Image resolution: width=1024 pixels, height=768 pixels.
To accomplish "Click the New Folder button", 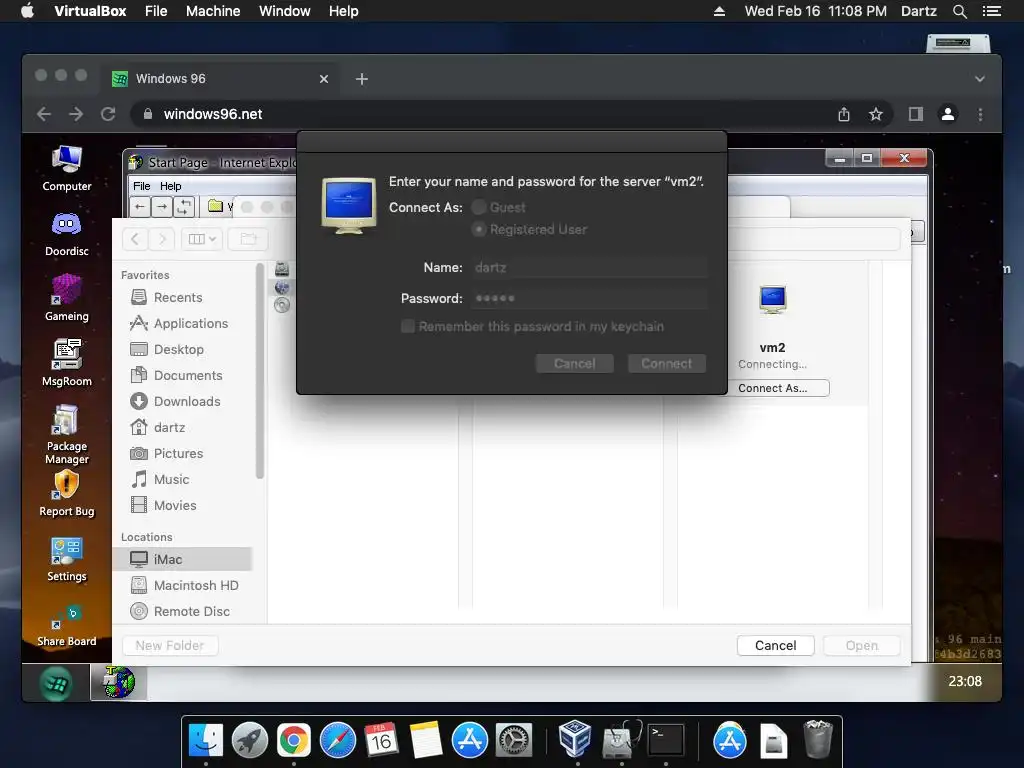I will 170,645.
